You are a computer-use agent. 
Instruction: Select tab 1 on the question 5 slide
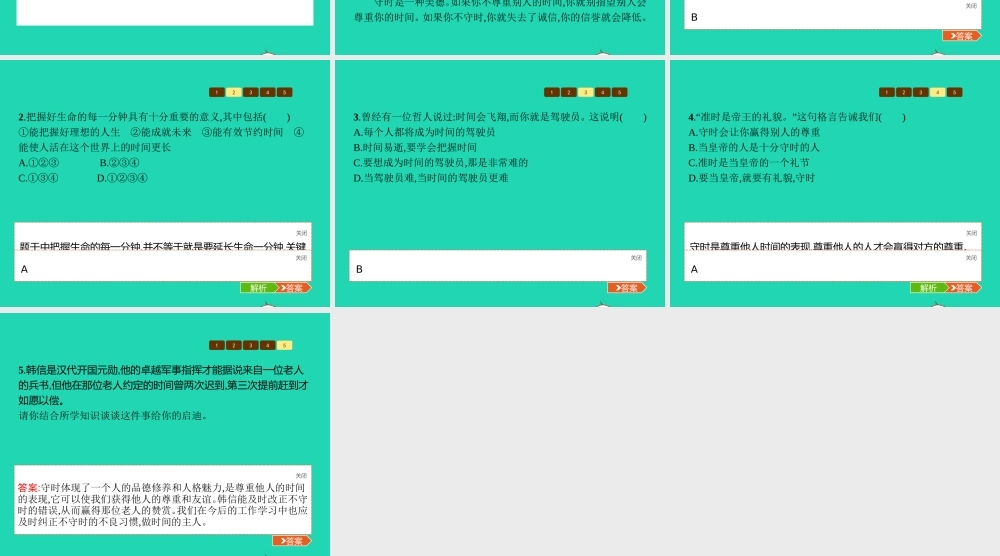coord(217,346)
